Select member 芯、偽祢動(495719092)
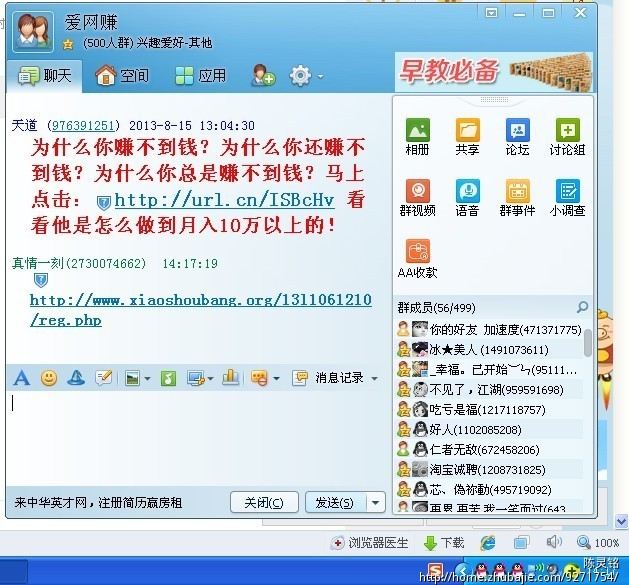This screenshot has width=629, height=585. coord(489,490)
